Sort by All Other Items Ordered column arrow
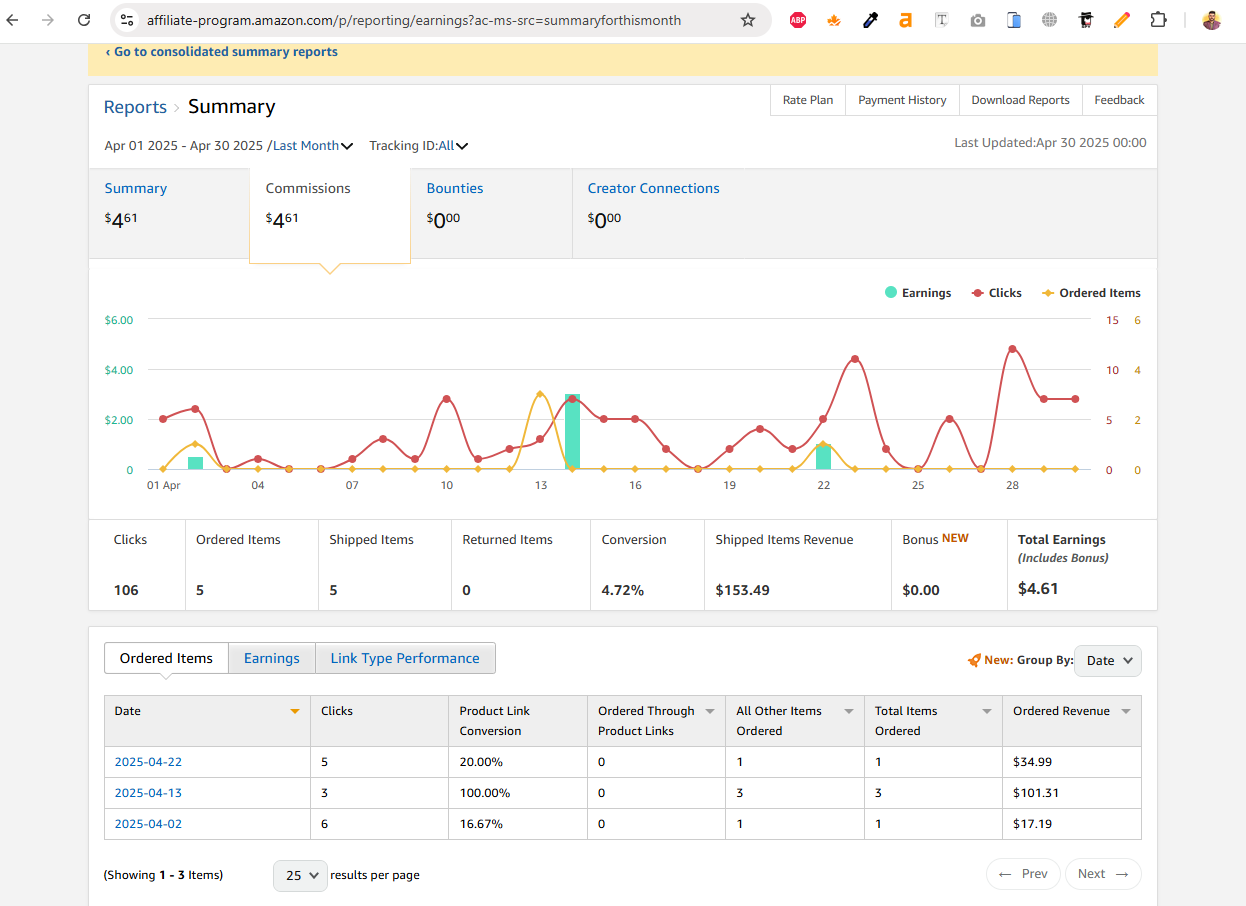The height and width of the screenshot is (906, 1246). (849, 711)
